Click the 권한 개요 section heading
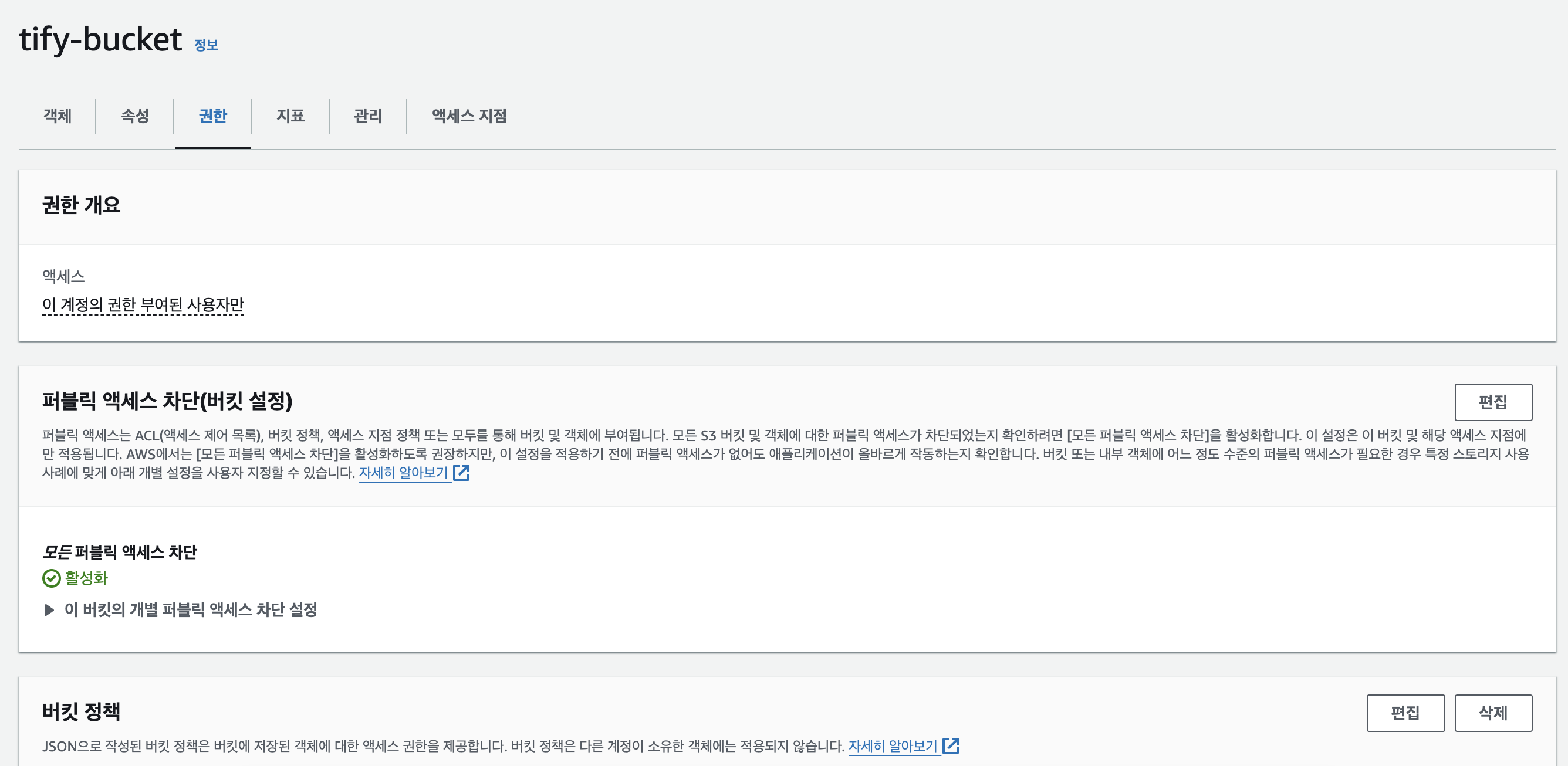This screenshot has width=1568, height=766. 82,205
